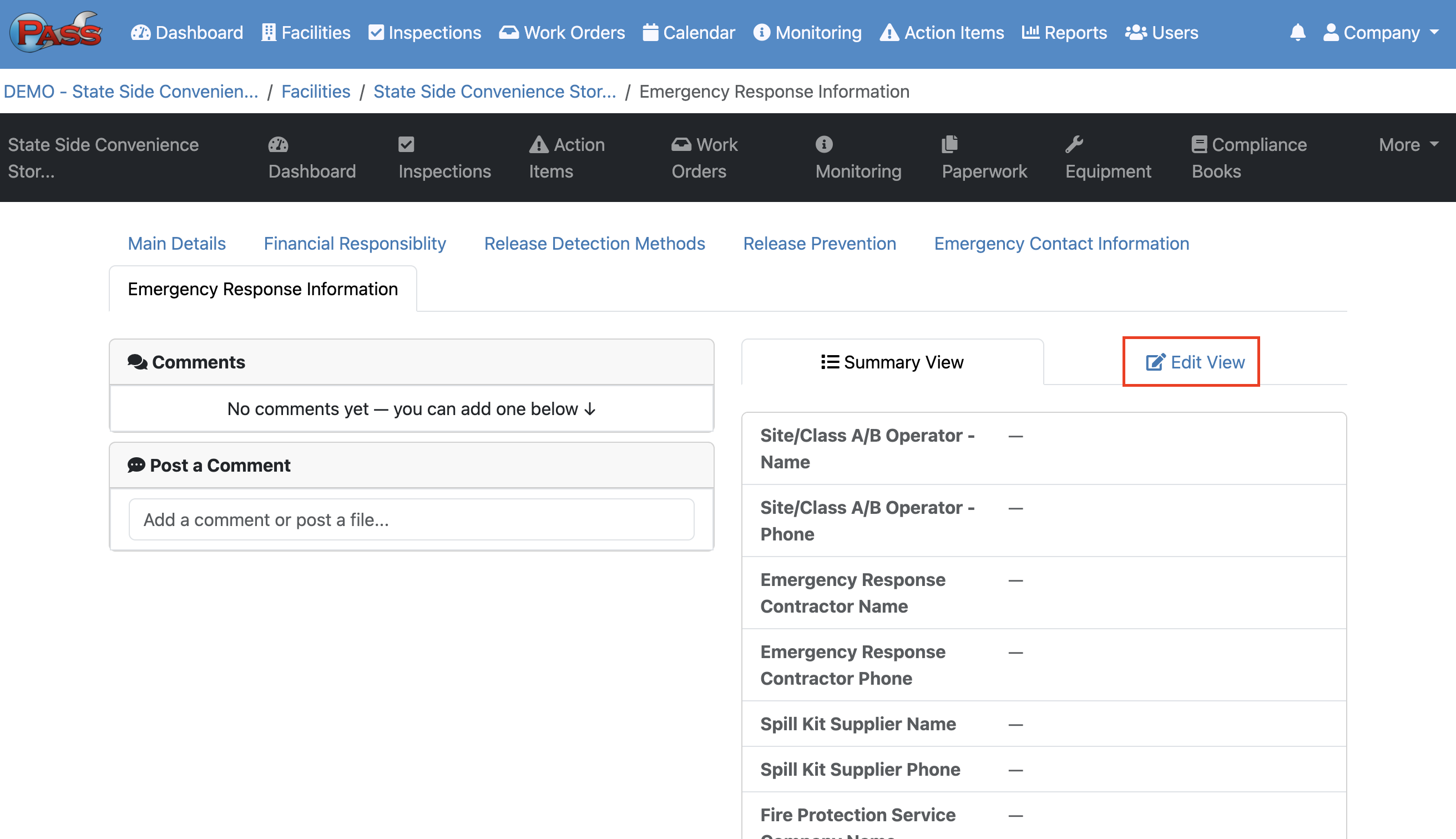Click the add comment text field
The height and width of the screenshot is (839, 1456).
click(411, 519)
